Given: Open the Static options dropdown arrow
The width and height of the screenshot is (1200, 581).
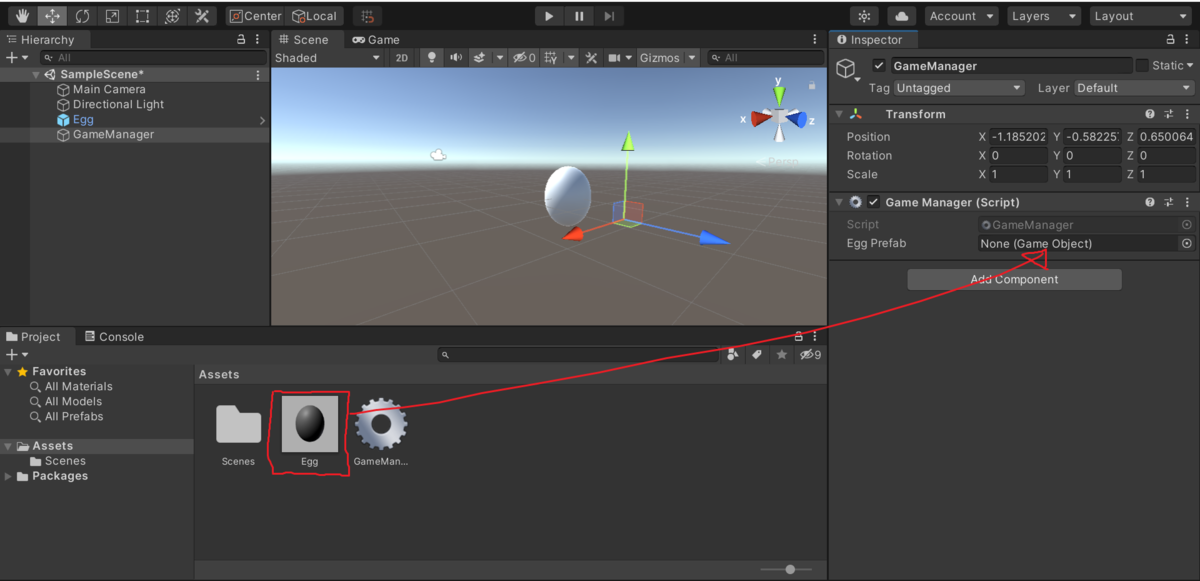Looking at the screenshot, I should (1190, 66).
